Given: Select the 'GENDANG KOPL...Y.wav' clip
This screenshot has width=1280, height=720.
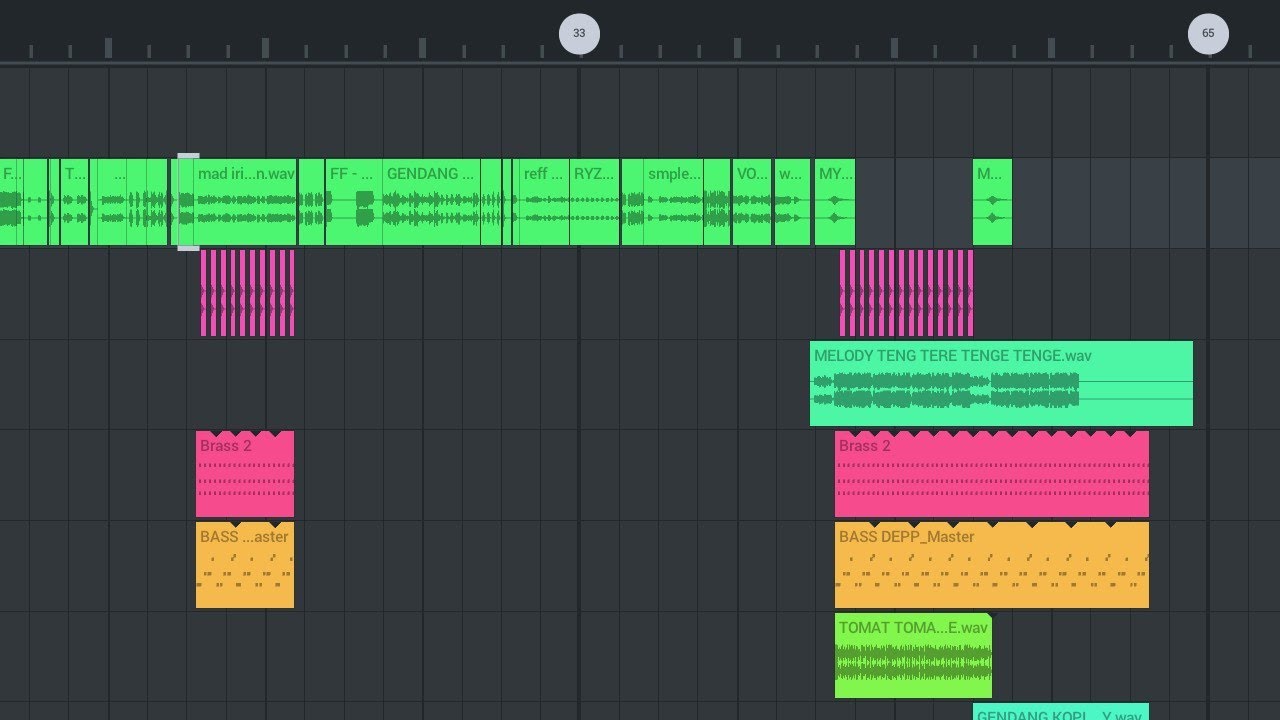Looking at the screenshot, I should 1061,712.
